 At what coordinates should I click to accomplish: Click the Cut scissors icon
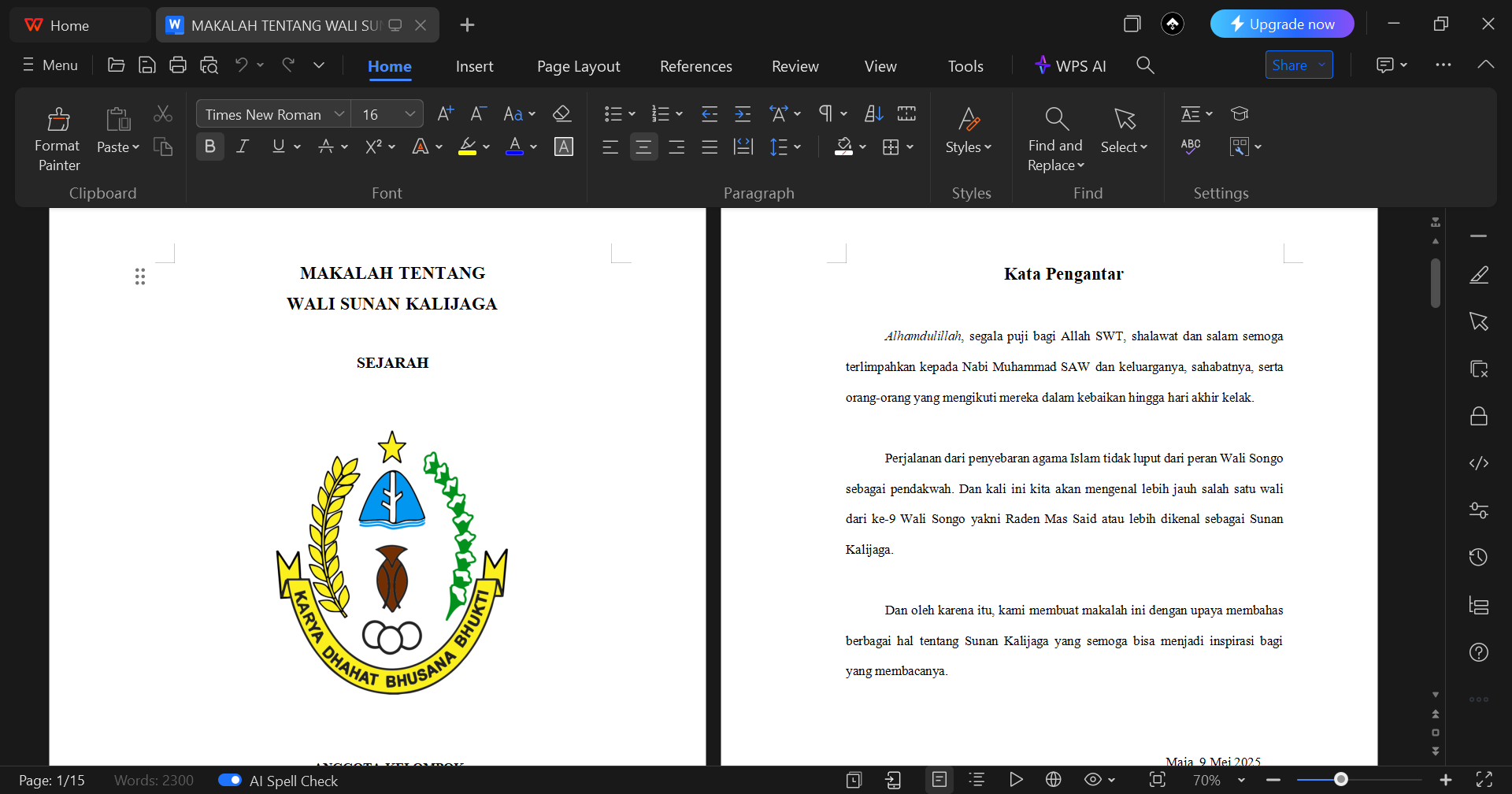pyautogui.click(x=163, y=114)
